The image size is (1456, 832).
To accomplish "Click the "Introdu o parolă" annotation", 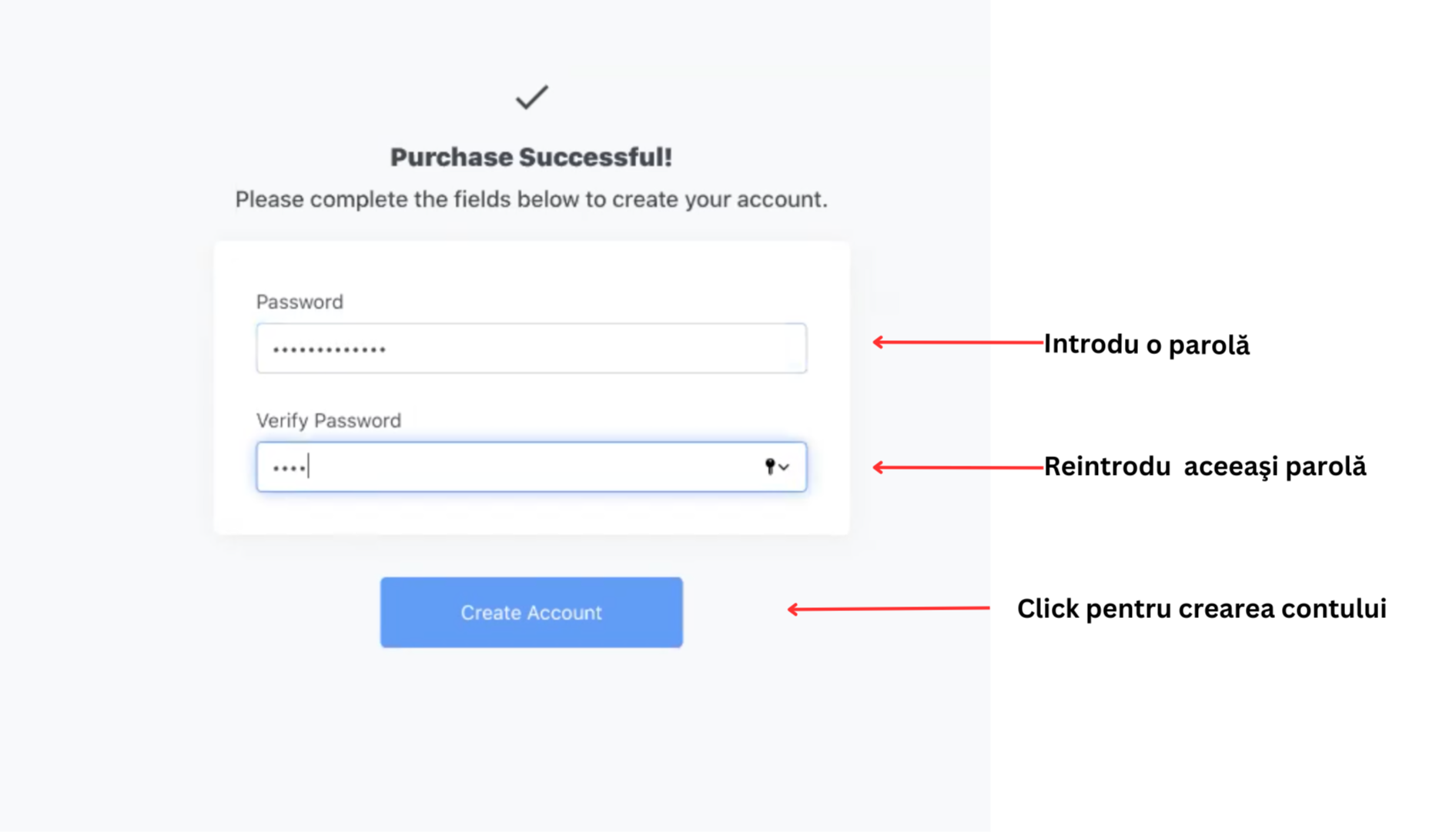I will (1146, 344).
